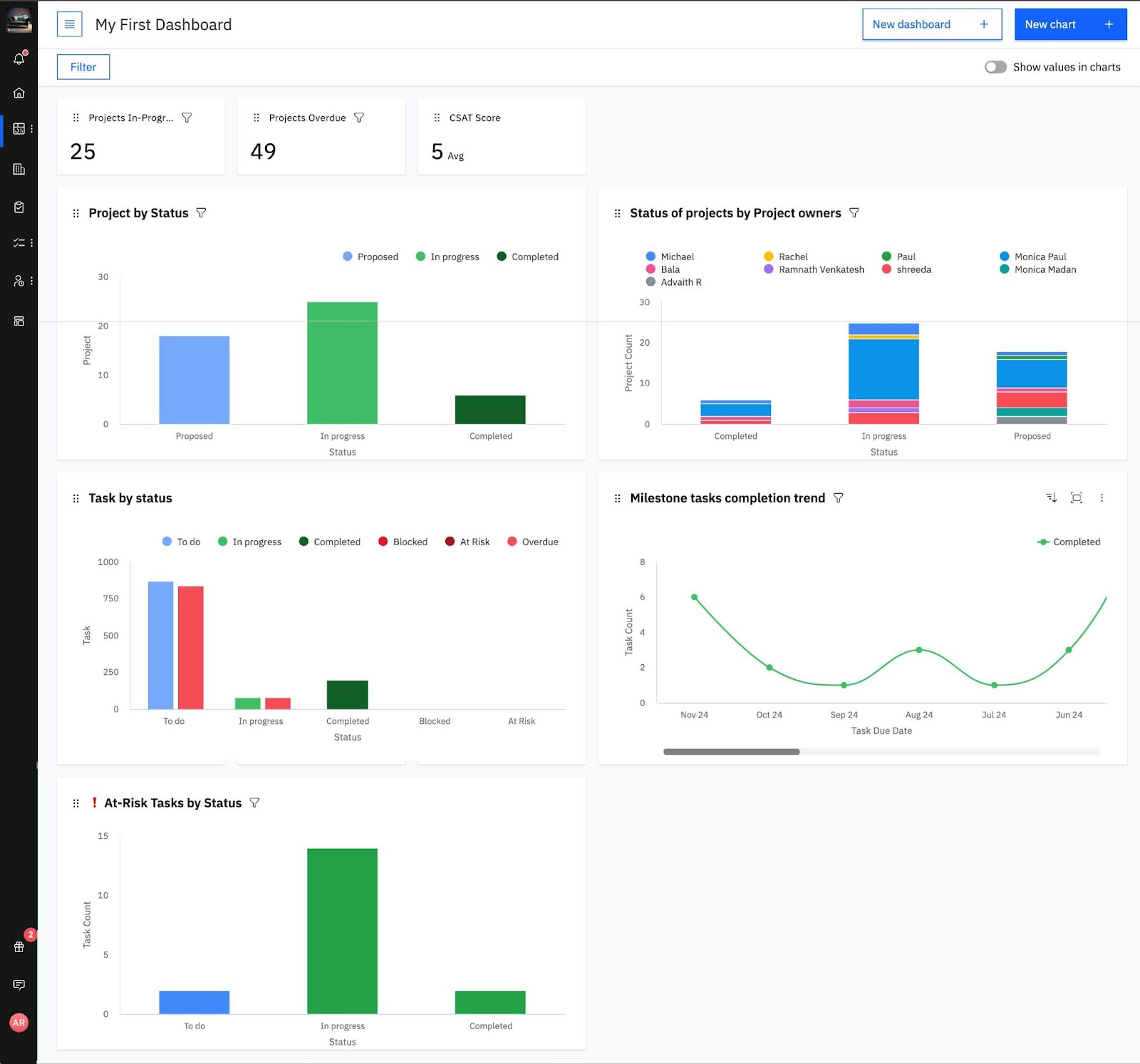The width and height of the screenshot is (1140, 1064).
Task: Open dashboards sidebar icon's three-dot menu
Action: 31,129
